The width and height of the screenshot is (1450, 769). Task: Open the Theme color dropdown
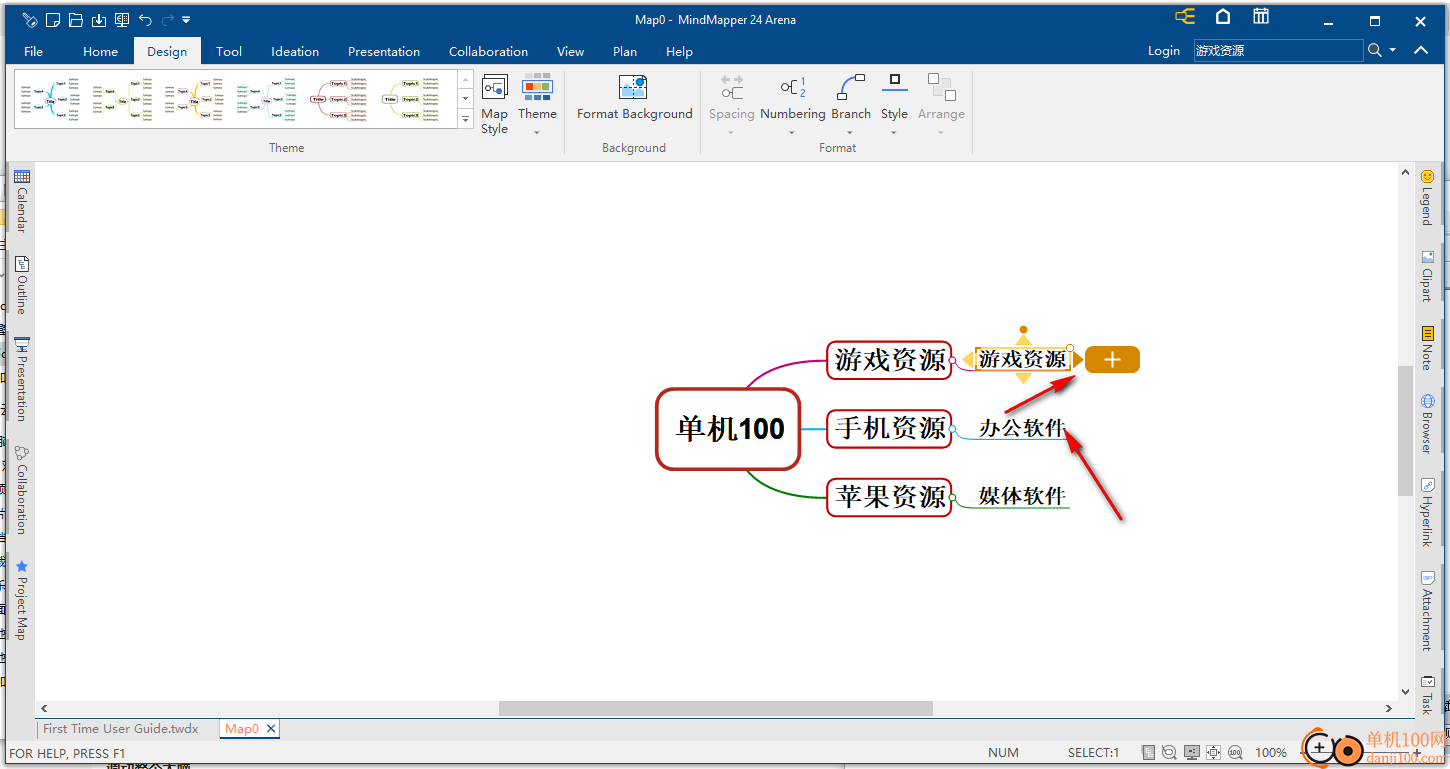pyautogui.click(x=537, y=104)
